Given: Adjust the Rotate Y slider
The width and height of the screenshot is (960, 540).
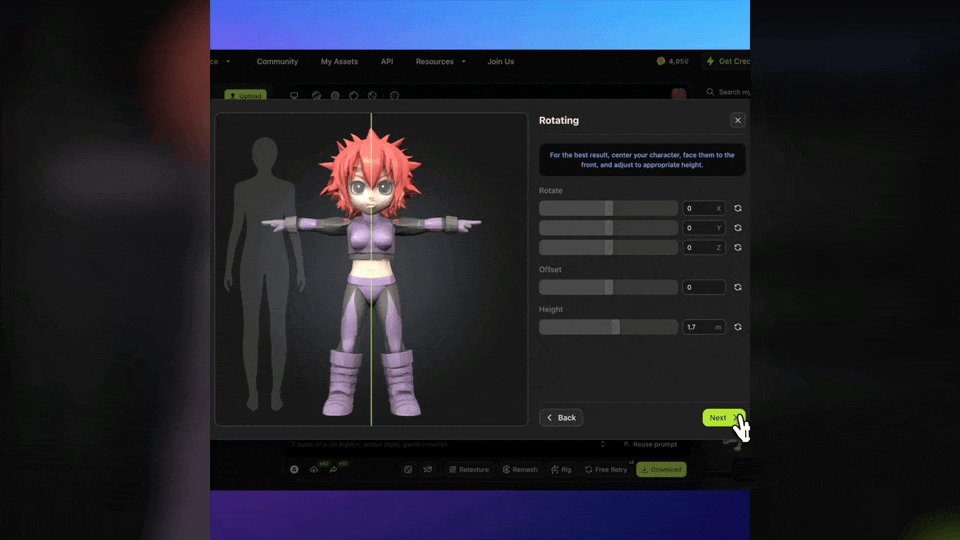Looking at the screenshot, I should (608, 228).
